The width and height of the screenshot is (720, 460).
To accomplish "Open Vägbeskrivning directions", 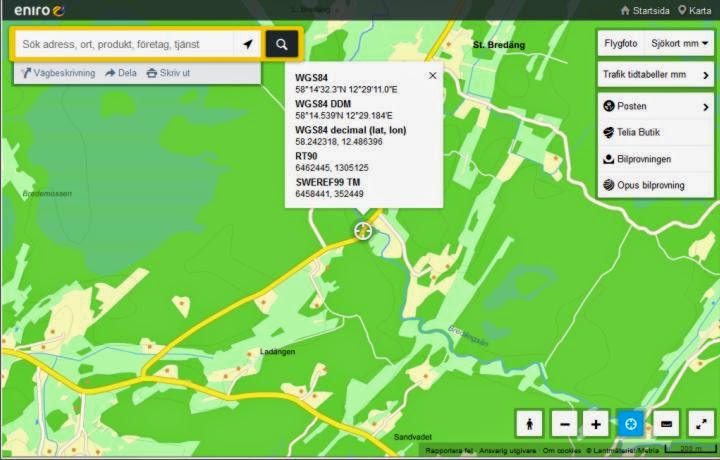I will pyautogui.click(x=58, y=73).
